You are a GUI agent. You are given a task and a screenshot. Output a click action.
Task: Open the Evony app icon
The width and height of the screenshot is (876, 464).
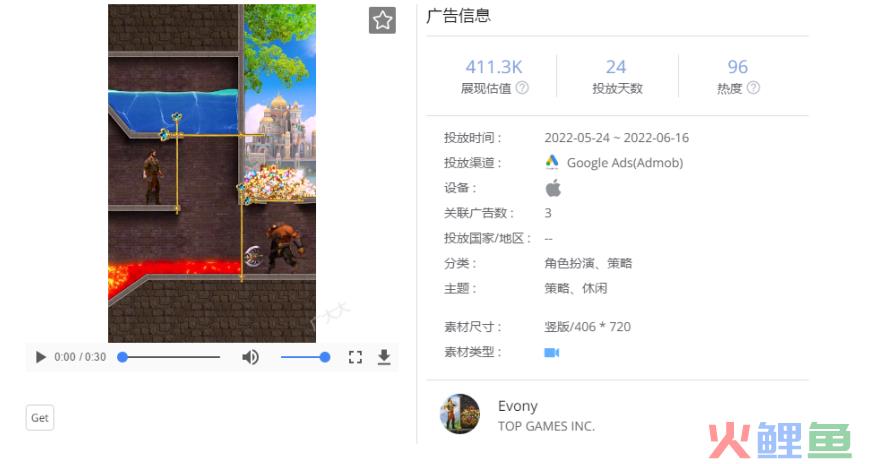click(460, 414)
